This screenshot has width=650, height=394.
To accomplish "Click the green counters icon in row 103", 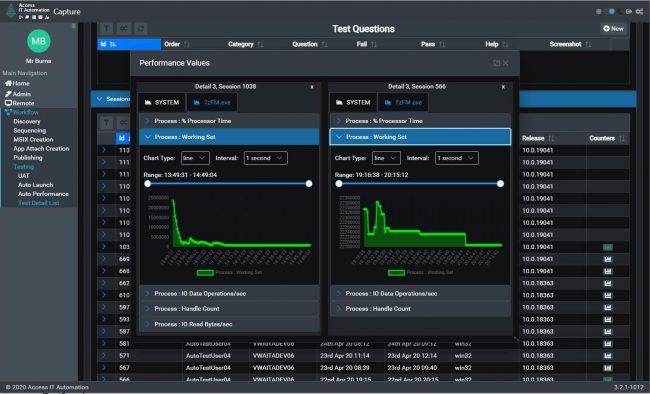I will click(607, 247).
